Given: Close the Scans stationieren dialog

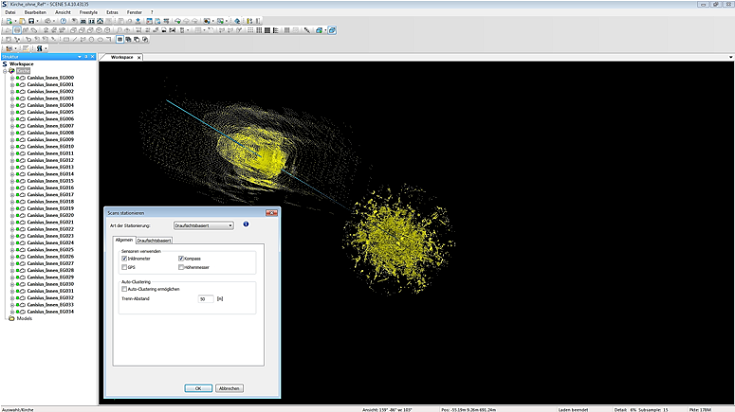Looking at the screenshot, I should coord(271,213).
